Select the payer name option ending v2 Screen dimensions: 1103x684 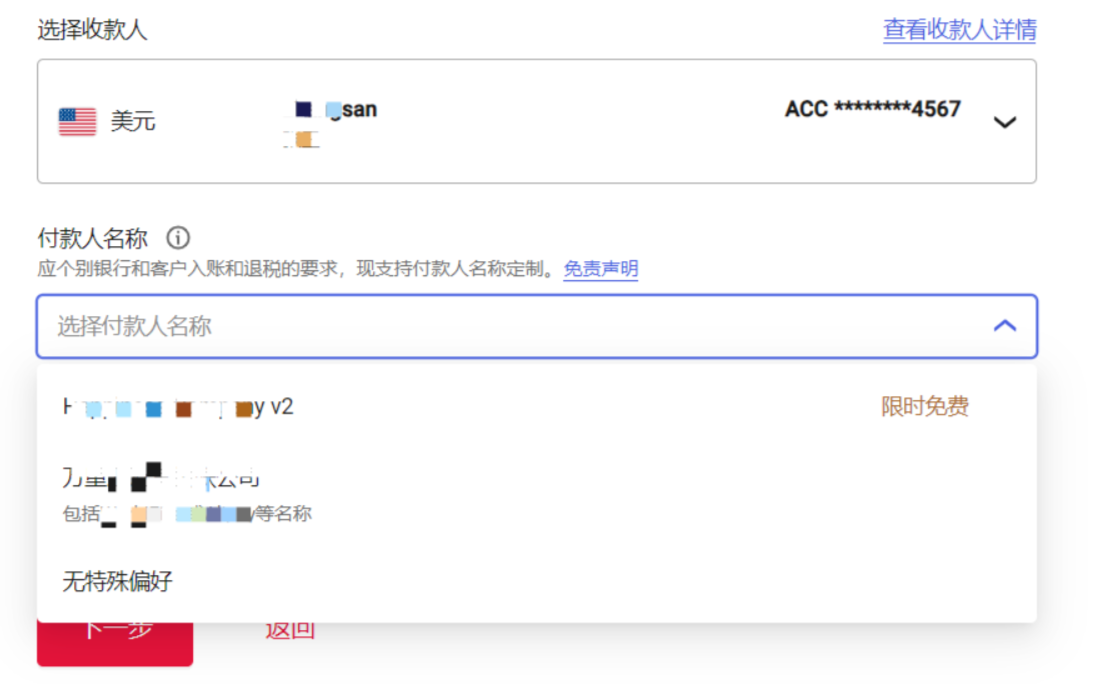tap(180, 407)
